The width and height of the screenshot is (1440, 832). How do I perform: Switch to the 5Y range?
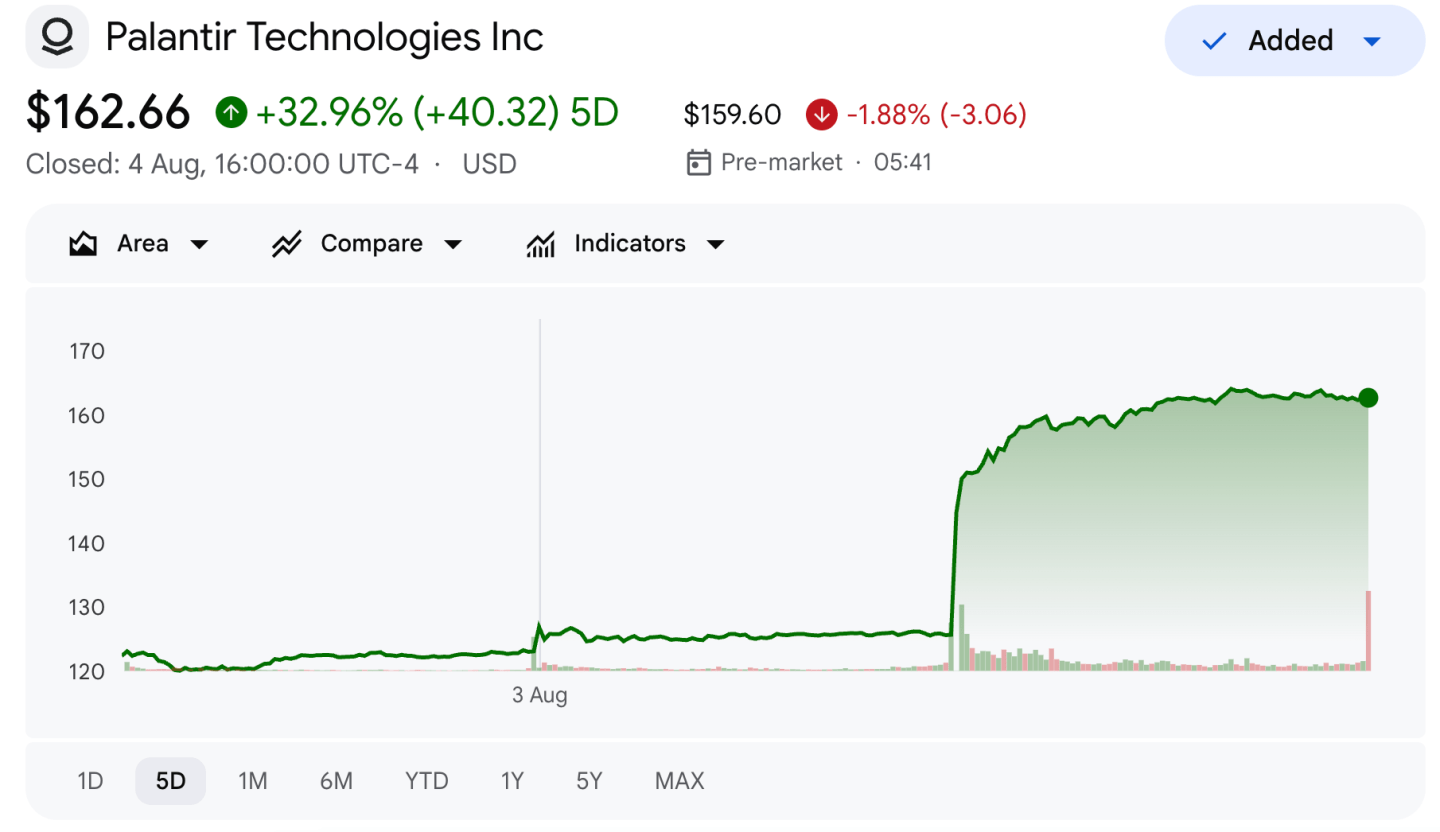(589, 781)
